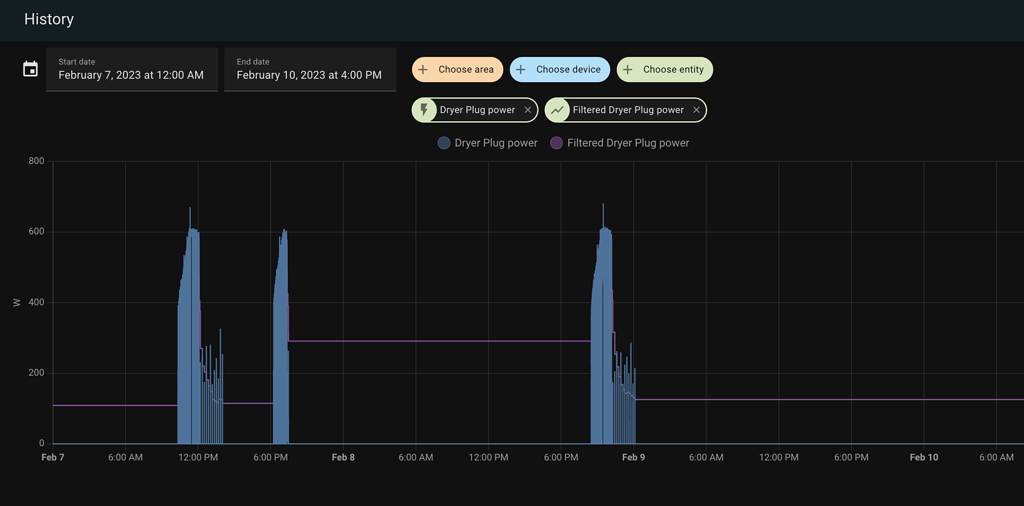The width and height of the screenshot is (1024, 506).
Task: Click the Dryer Plug power chip label
Action: tap(477, 110)
